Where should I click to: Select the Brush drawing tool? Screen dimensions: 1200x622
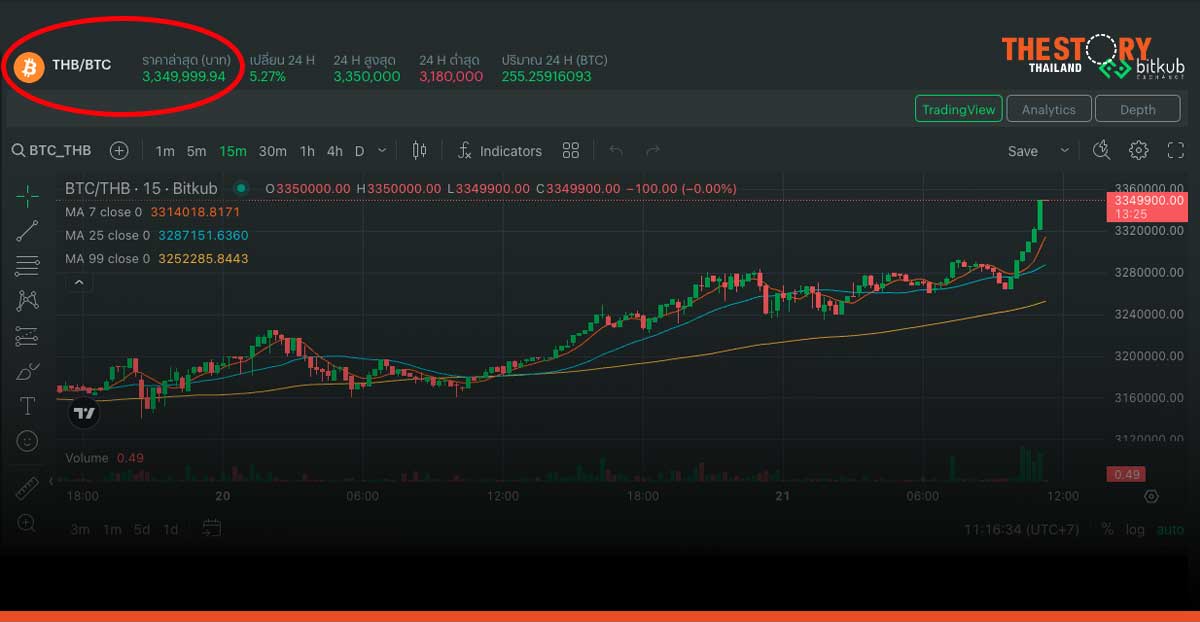[x=27, y=371]
